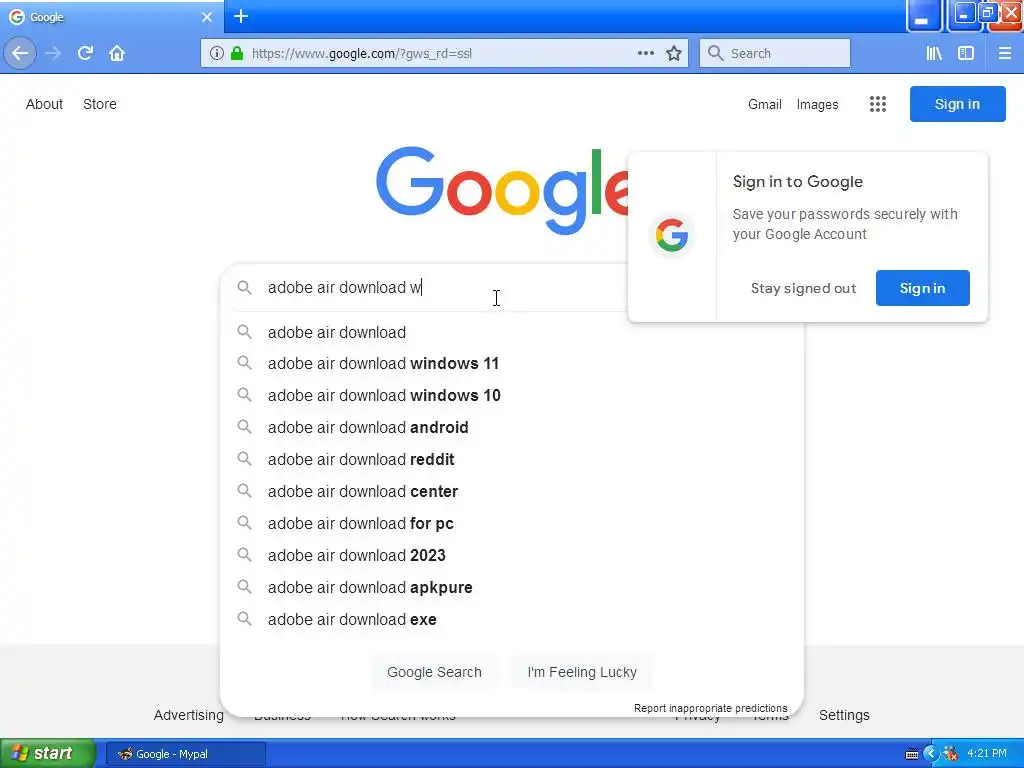Select suggestion "adobe air download windows 11"
The image size is (1024, 768).
point(512,364)
